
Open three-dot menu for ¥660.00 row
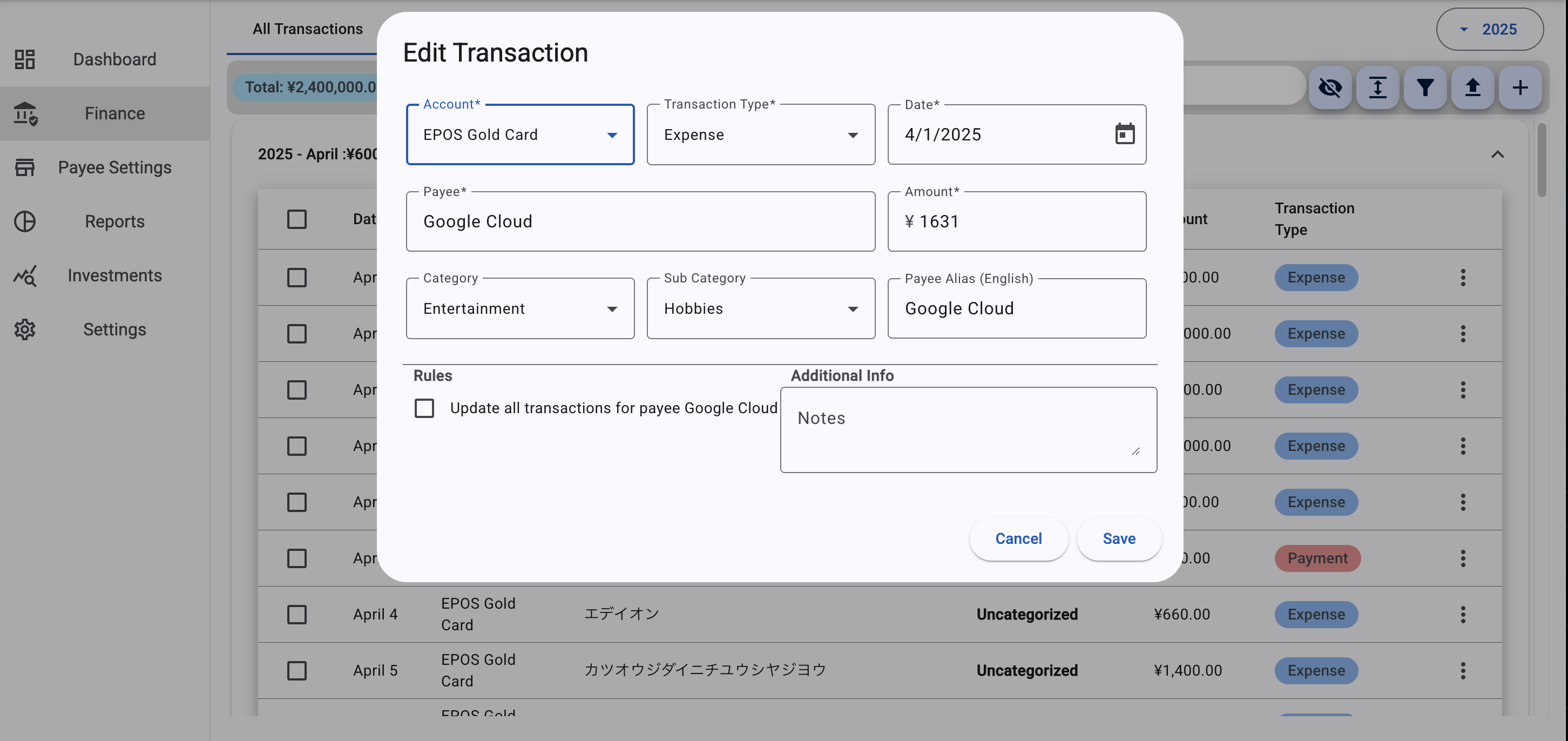[x=1463, y=615]
